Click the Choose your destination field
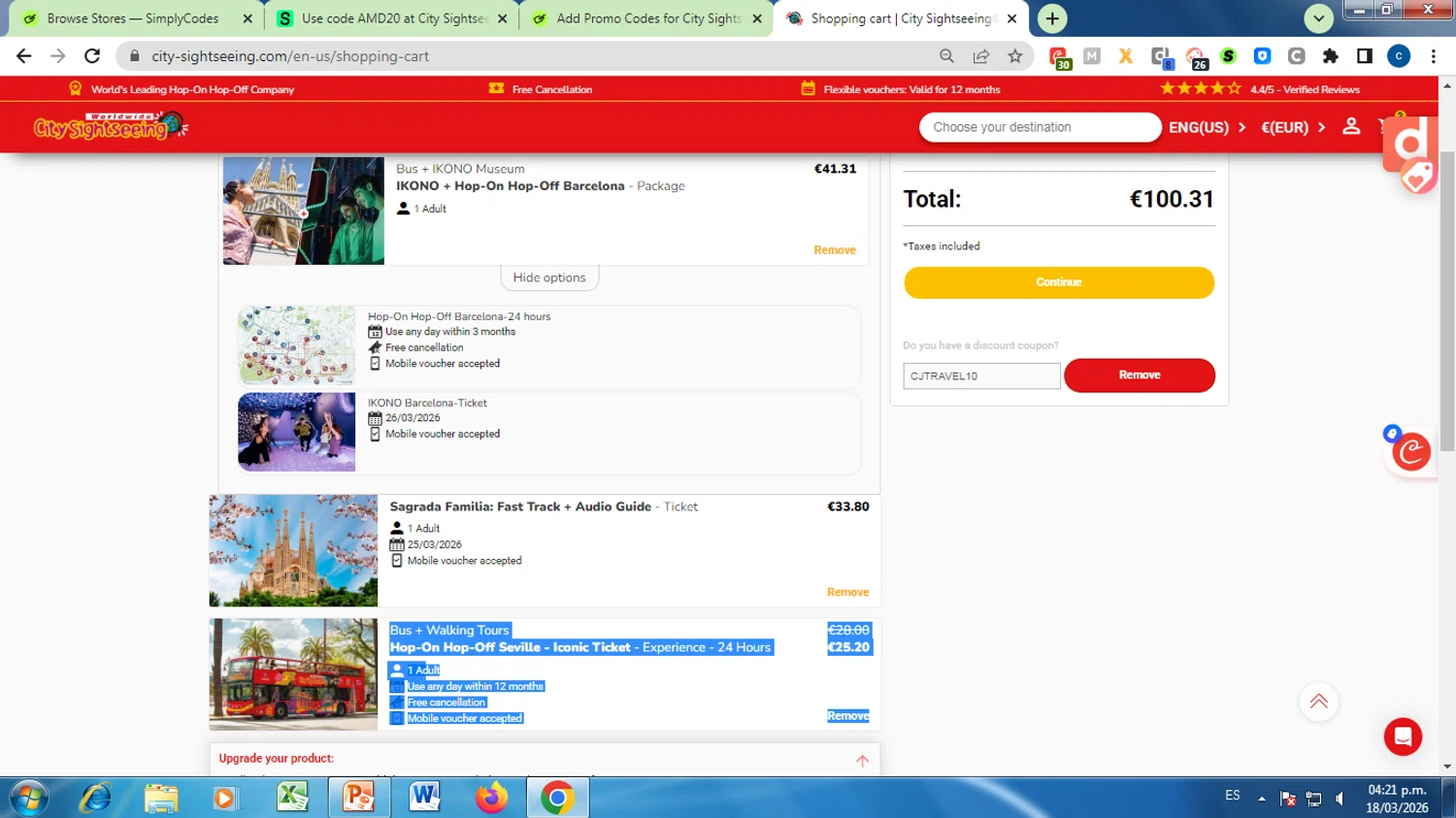This screenshot has width=1456, height=818. click(x=1040, y=127)
